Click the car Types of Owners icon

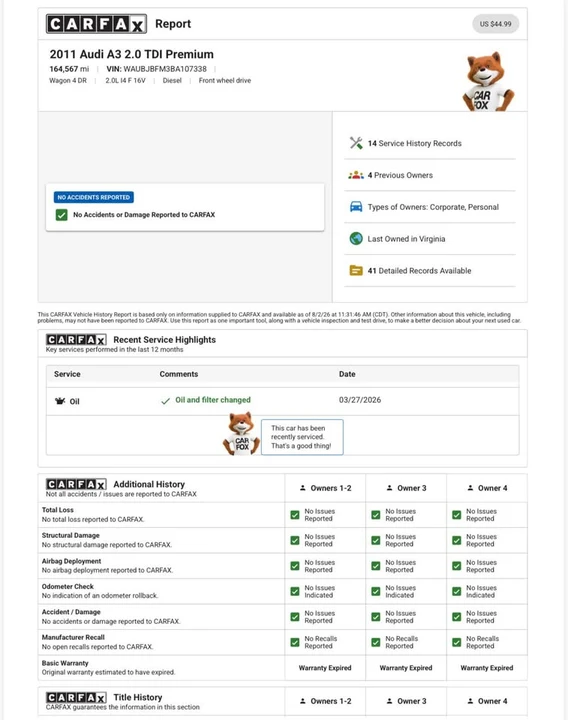356,207
